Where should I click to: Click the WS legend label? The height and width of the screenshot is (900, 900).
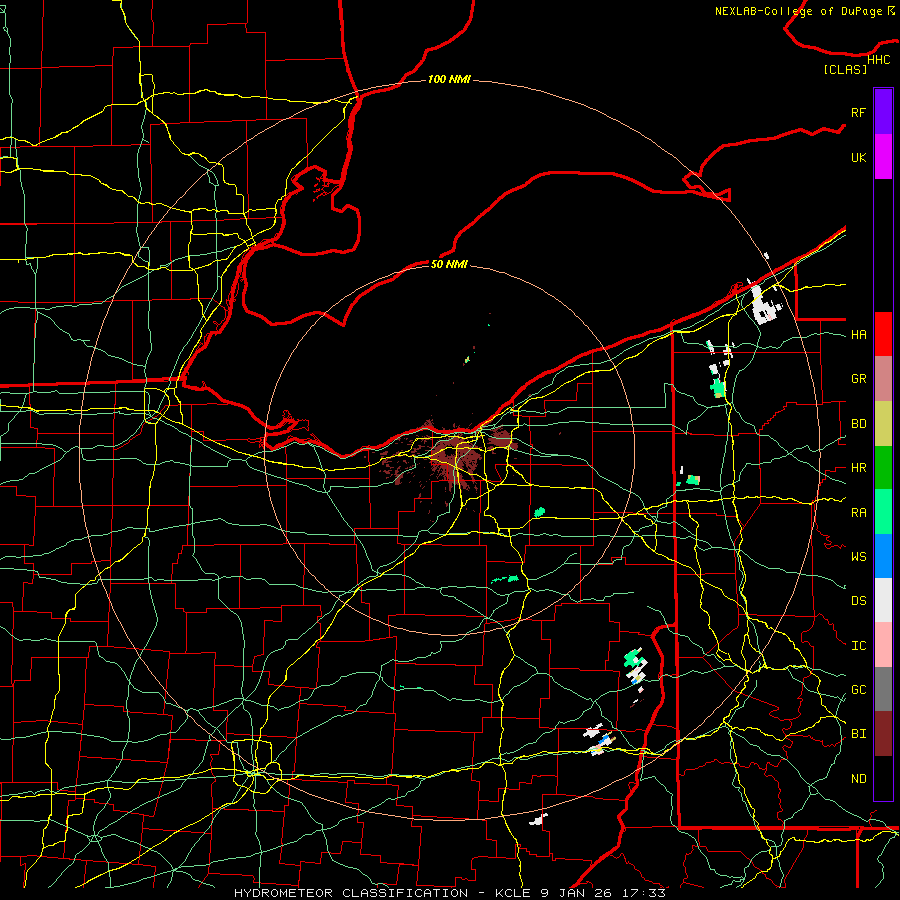tap(858, 556)
